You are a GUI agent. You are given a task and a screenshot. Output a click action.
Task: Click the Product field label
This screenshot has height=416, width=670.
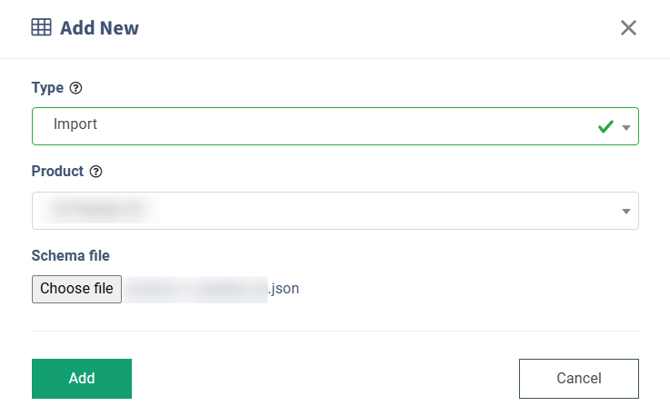click(58, 171)
